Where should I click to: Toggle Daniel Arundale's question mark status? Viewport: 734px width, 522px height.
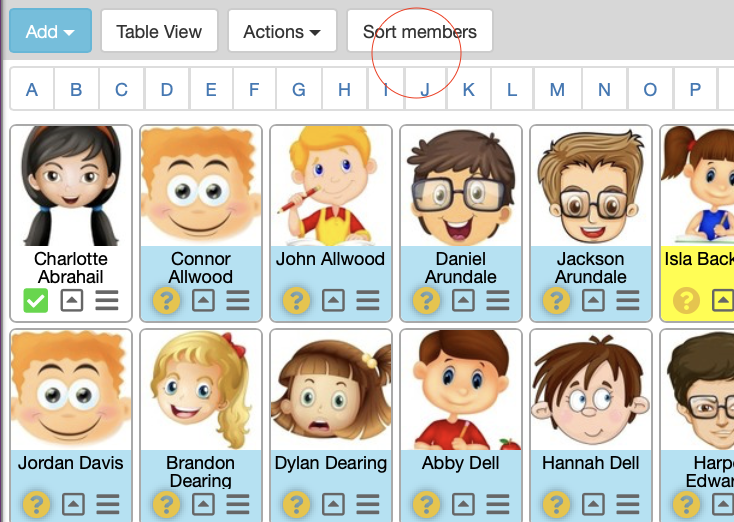(x=427, y=300)
